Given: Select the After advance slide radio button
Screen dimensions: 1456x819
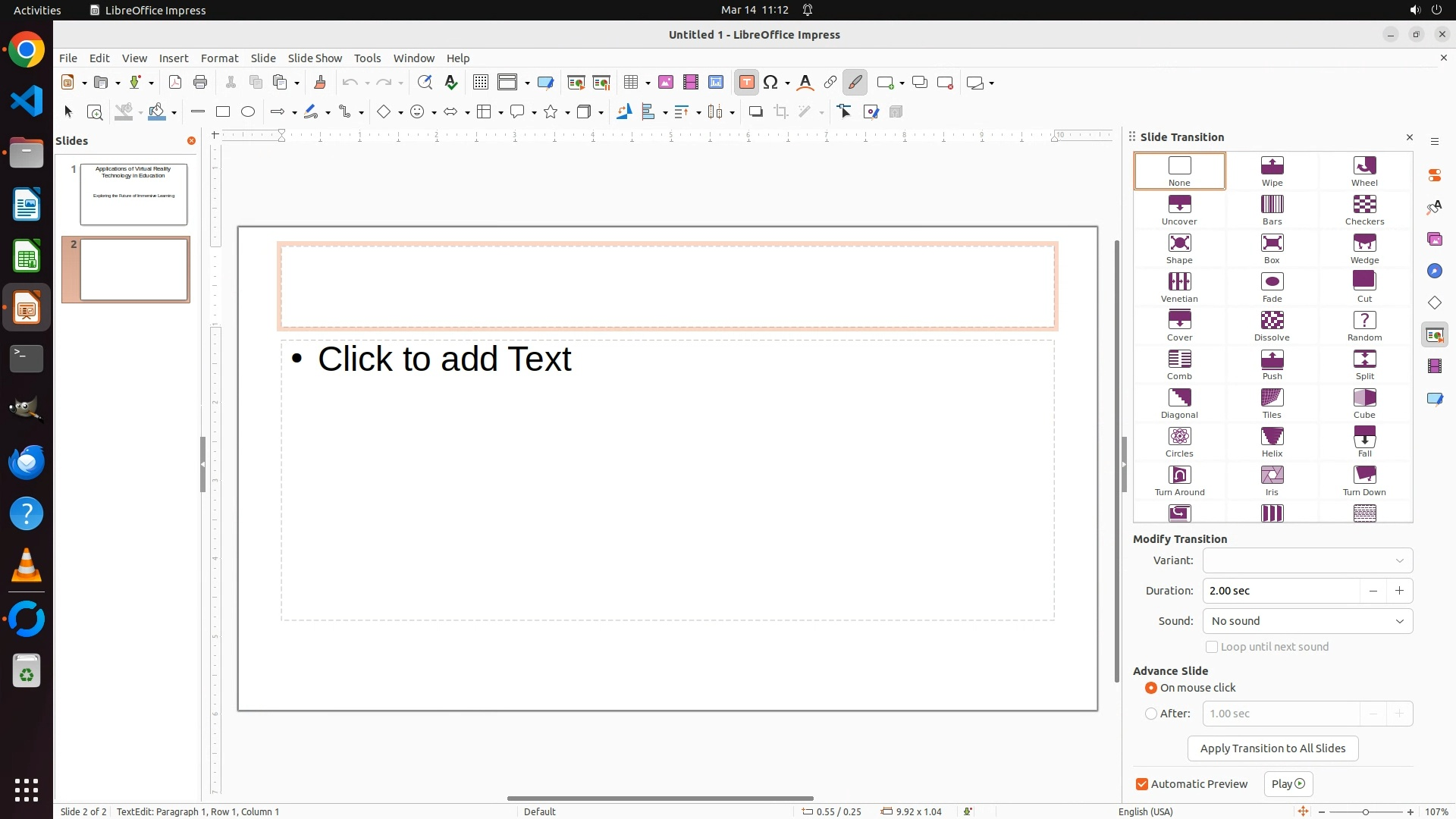Looking at the screenshot, I should pos(1151,714).
